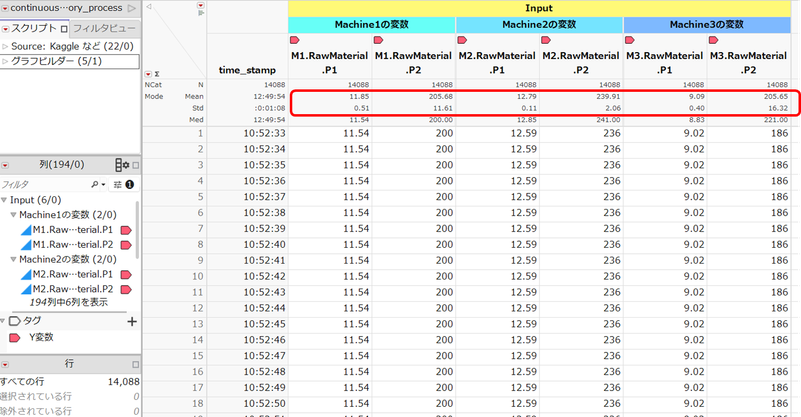Switch to the フィルタビュー tab
Viewport: 801px width, 417px height.
[x=104, y=29]
